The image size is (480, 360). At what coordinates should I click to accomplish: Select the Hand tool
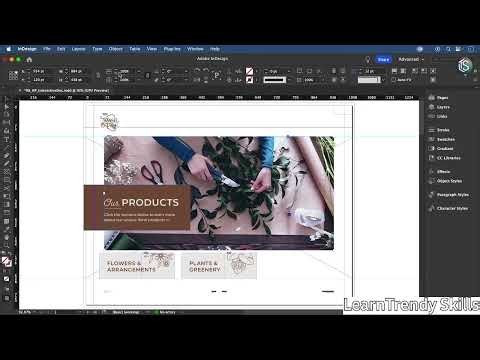coord(7,237)
